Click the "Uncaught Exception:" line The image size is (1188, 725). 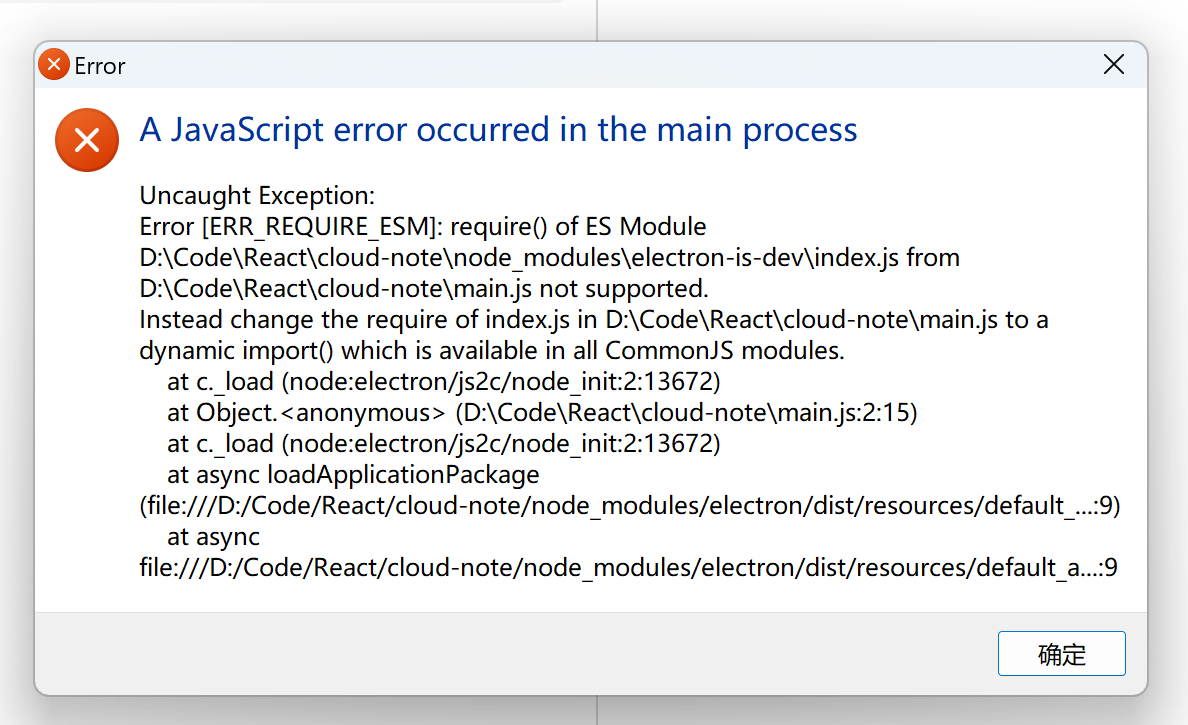point(257,195)
